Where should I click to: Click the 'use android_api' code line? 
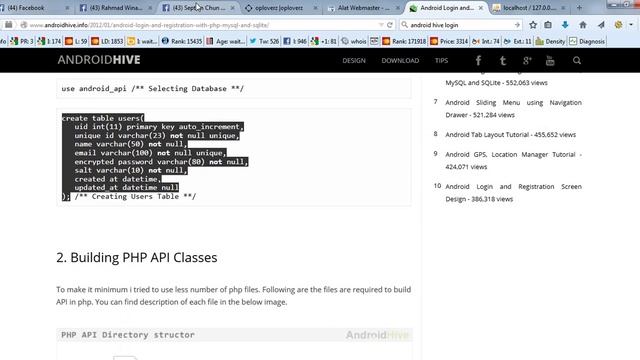click(152, 89)
